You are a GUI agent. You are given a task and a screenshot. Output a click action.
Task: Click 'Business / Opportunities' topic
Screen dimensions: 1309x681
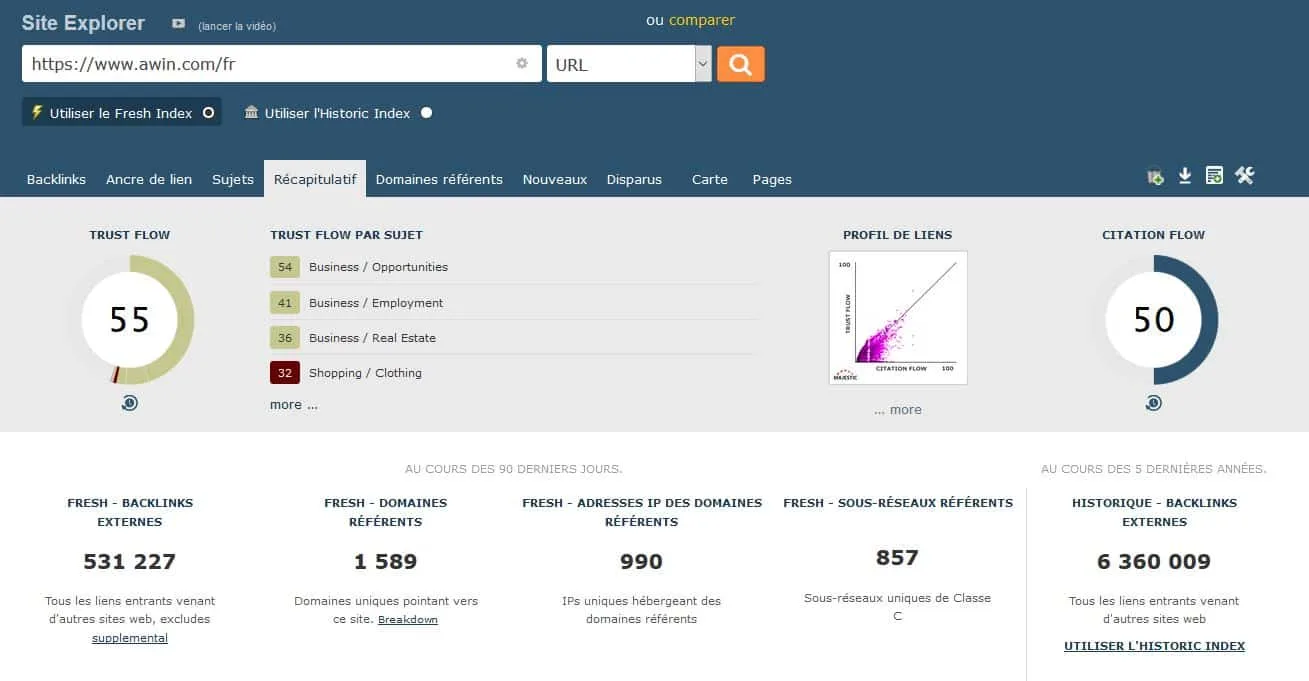point(378,267)
